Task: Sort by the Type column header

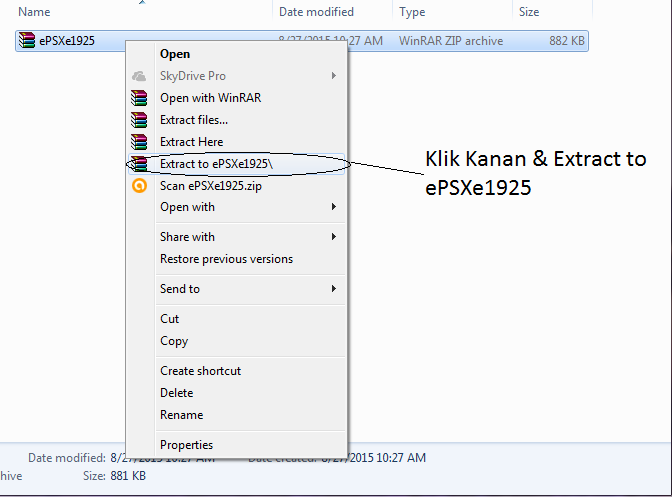Action: [412, 12]
